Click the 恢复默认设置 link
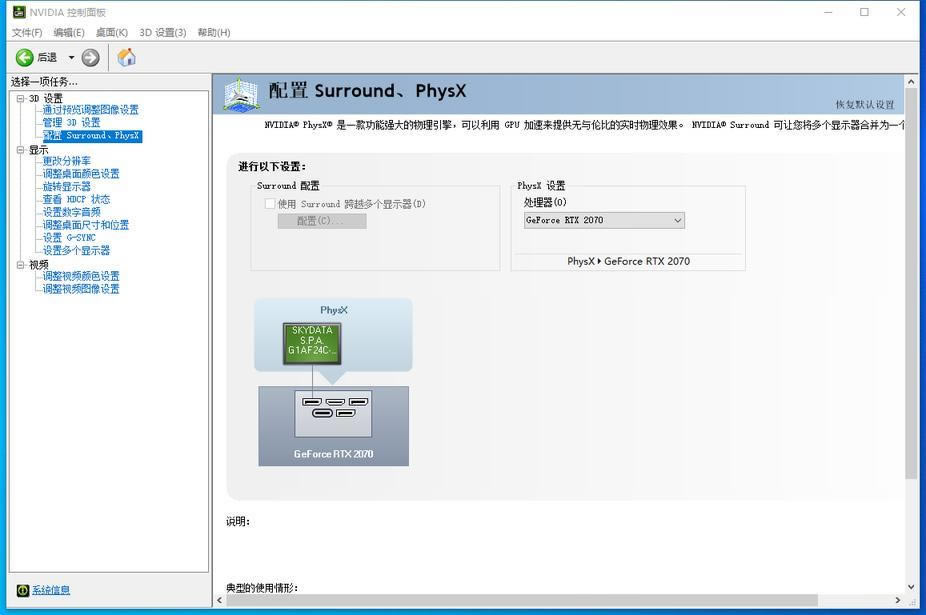This screenshot has width=926, height=615. (865, 105)
